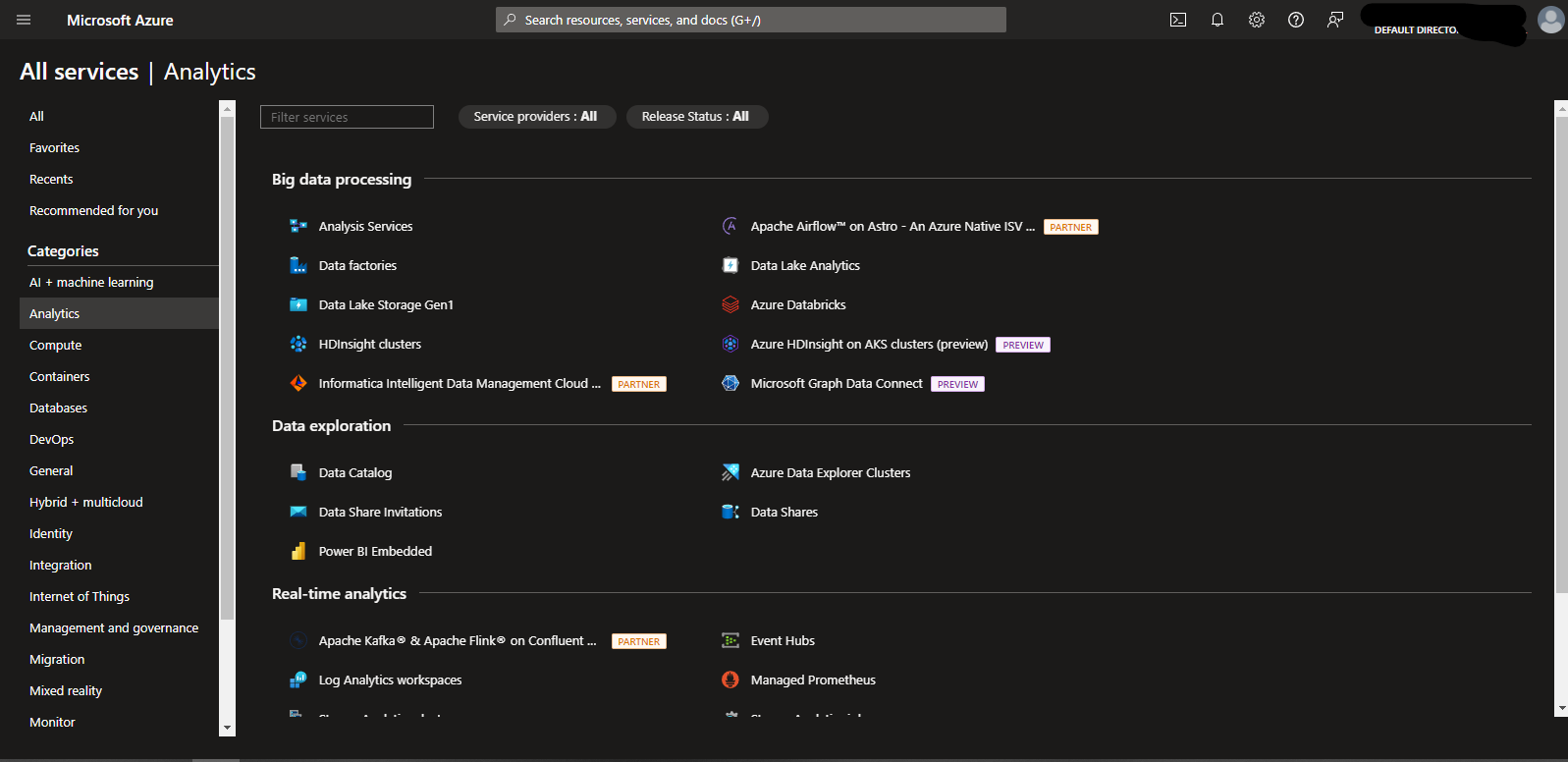Open the Log Analytics workspaces link

(x=390, y=680)
